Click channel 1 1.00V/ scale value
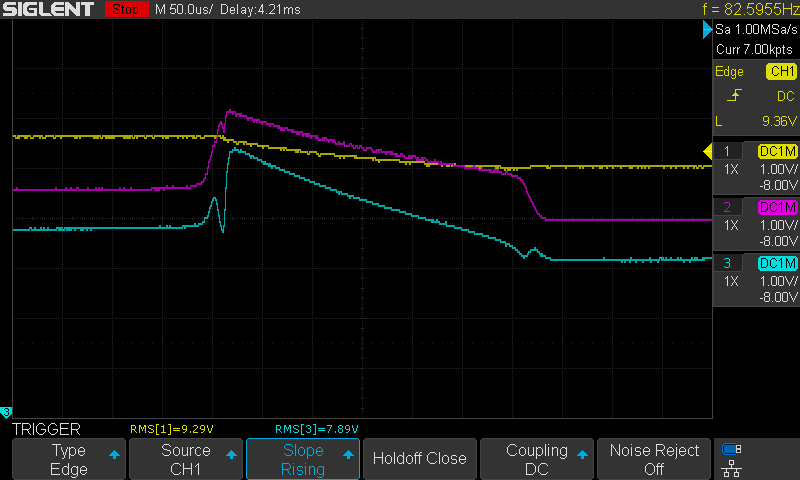Image resolution: width=800 pixels, height=480 pixels. coord(778,169)
